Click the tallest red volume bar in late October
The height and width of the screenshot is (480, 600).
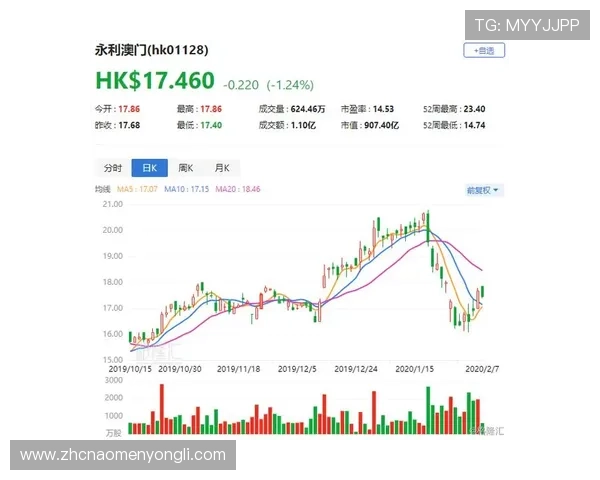coord(162,409)
